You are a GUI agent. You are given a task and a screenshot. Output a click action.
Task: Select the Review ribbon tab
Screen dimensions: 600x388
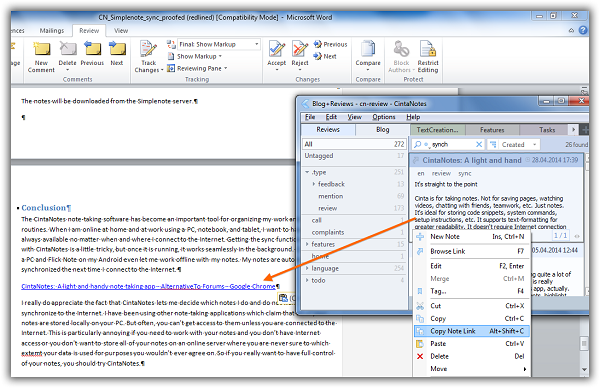tap(89, 31)
